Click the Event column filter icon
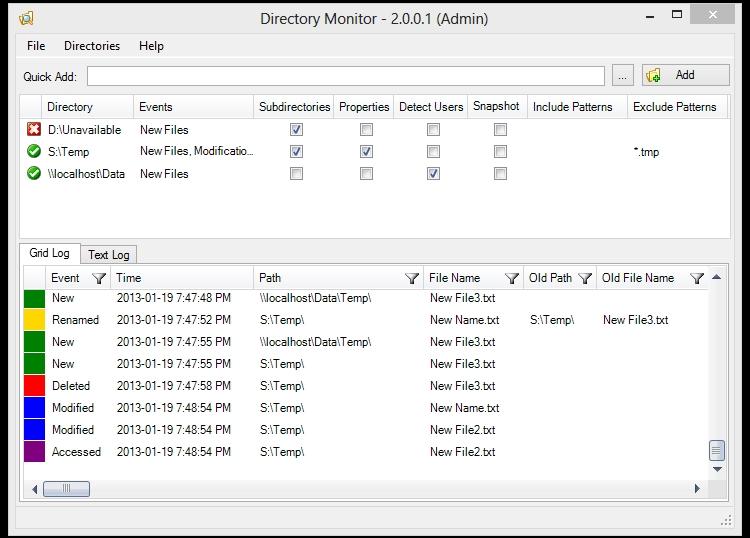The image size is (750, 538). point(99,278)
